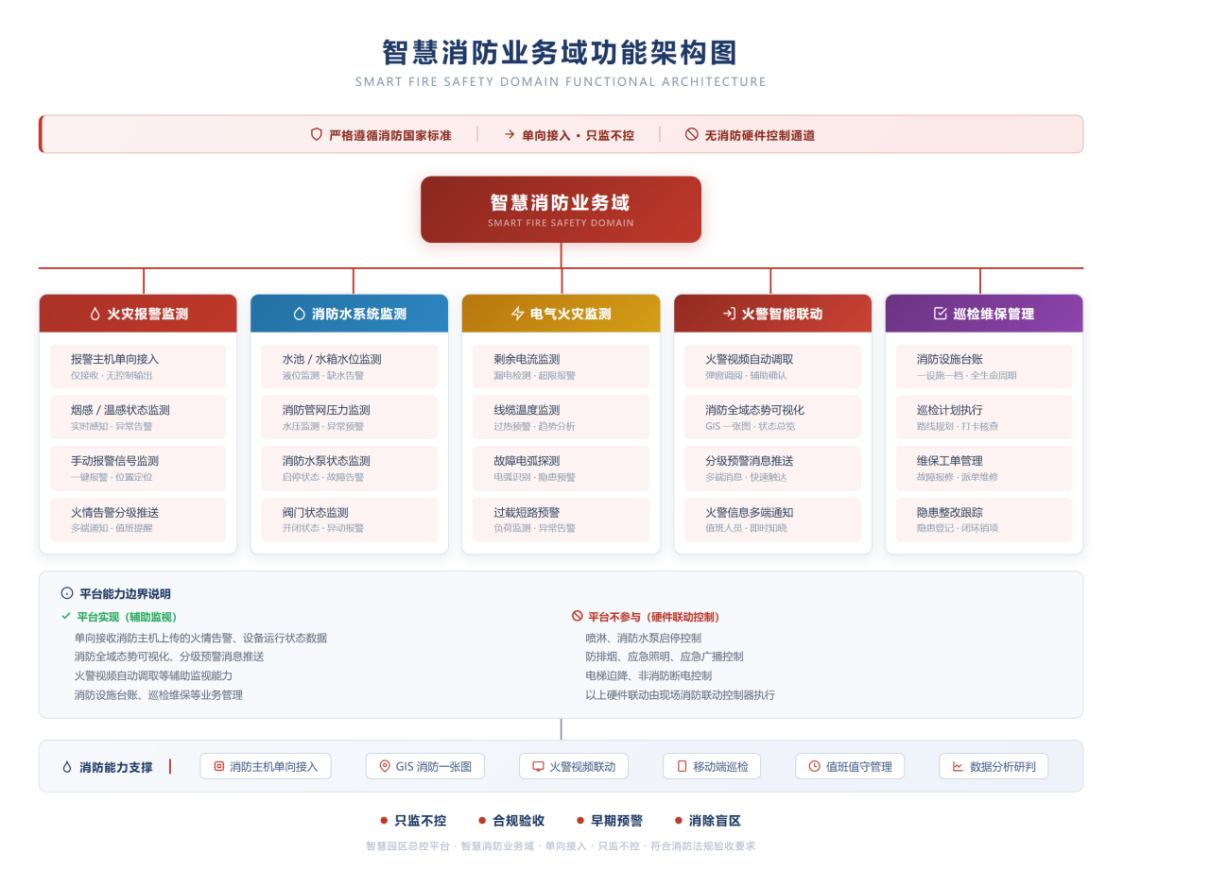Select the 消防水泵状态监测 item
Viewport: 1210px width, 888px height.
(x=350, y=468)
